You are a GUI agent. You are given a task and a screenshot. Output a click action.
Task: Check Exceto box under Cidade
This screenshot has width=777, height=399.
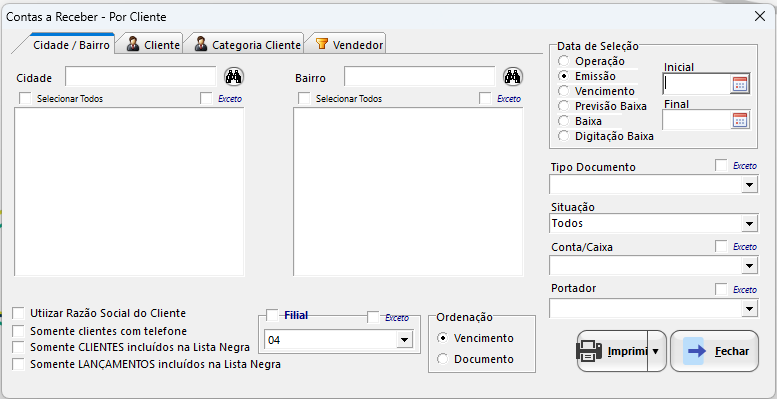pyautogui.click(x=206, y=98)
